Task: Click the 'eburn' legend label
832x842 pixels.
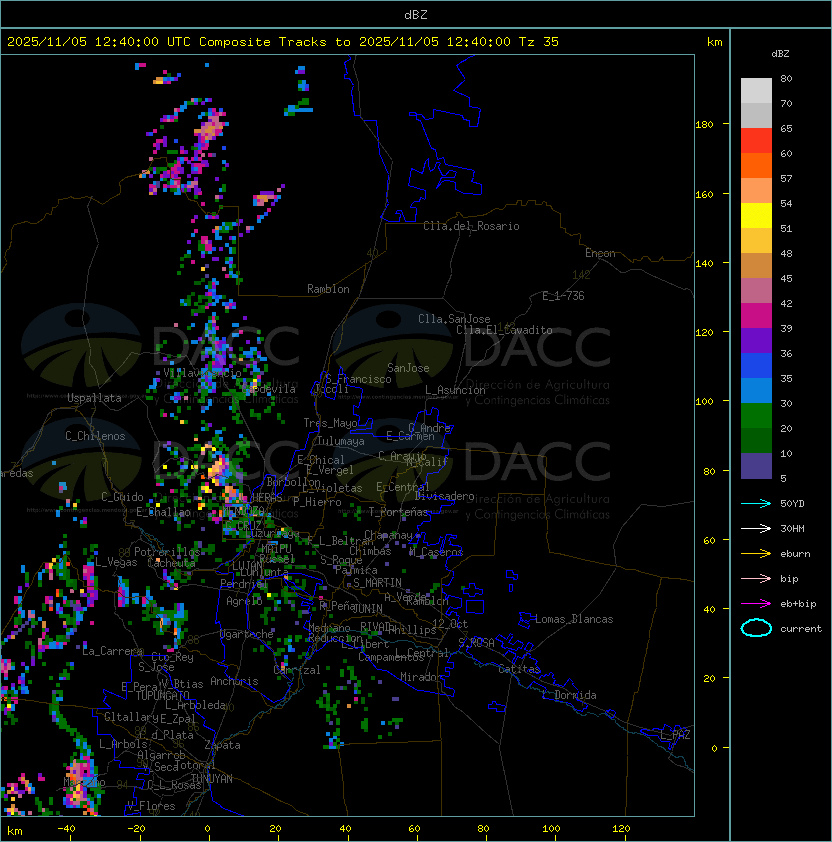Action: tap(795, 554)
